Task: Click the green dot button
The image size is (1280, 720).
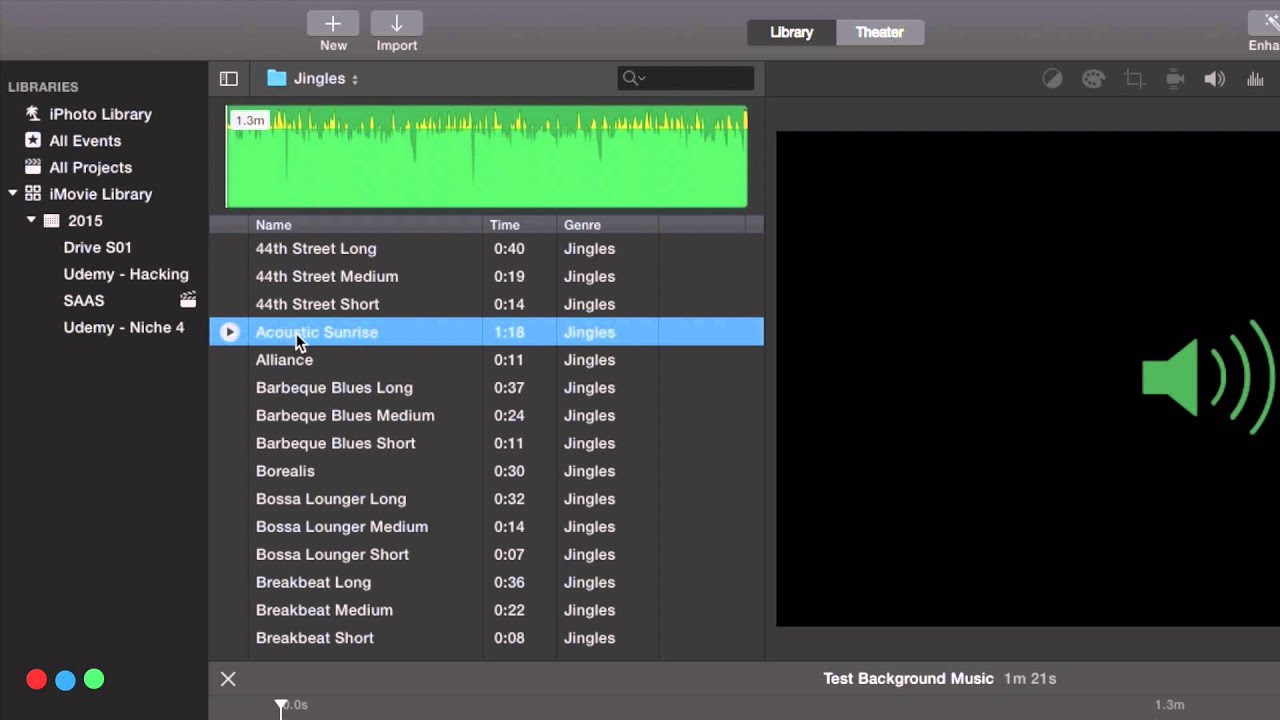Action: coord(94,680)
